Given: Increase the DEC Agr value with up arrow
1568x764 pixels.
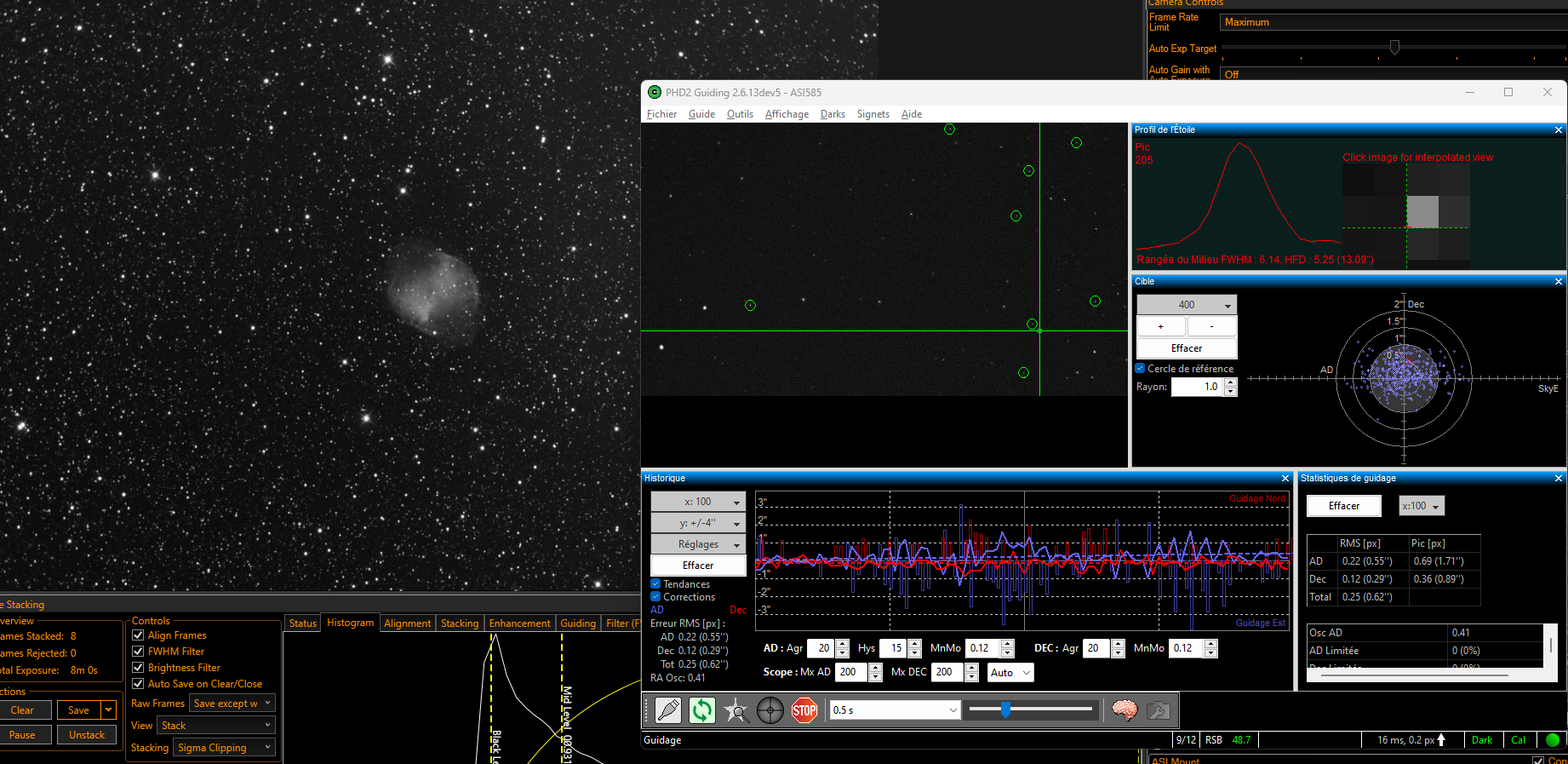Looking at the screenshot, I should coord(1119,644).
